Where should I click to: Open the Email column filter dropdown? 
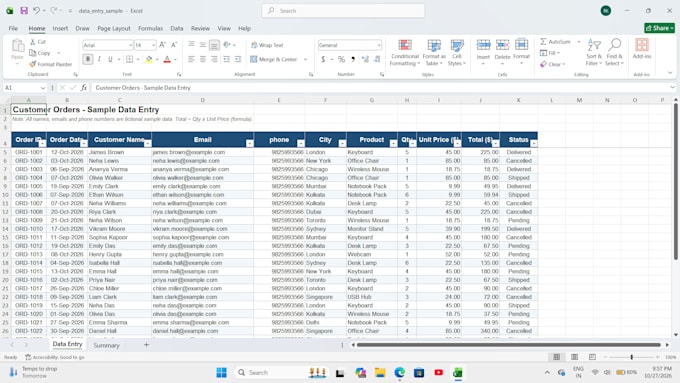(249, 143)
